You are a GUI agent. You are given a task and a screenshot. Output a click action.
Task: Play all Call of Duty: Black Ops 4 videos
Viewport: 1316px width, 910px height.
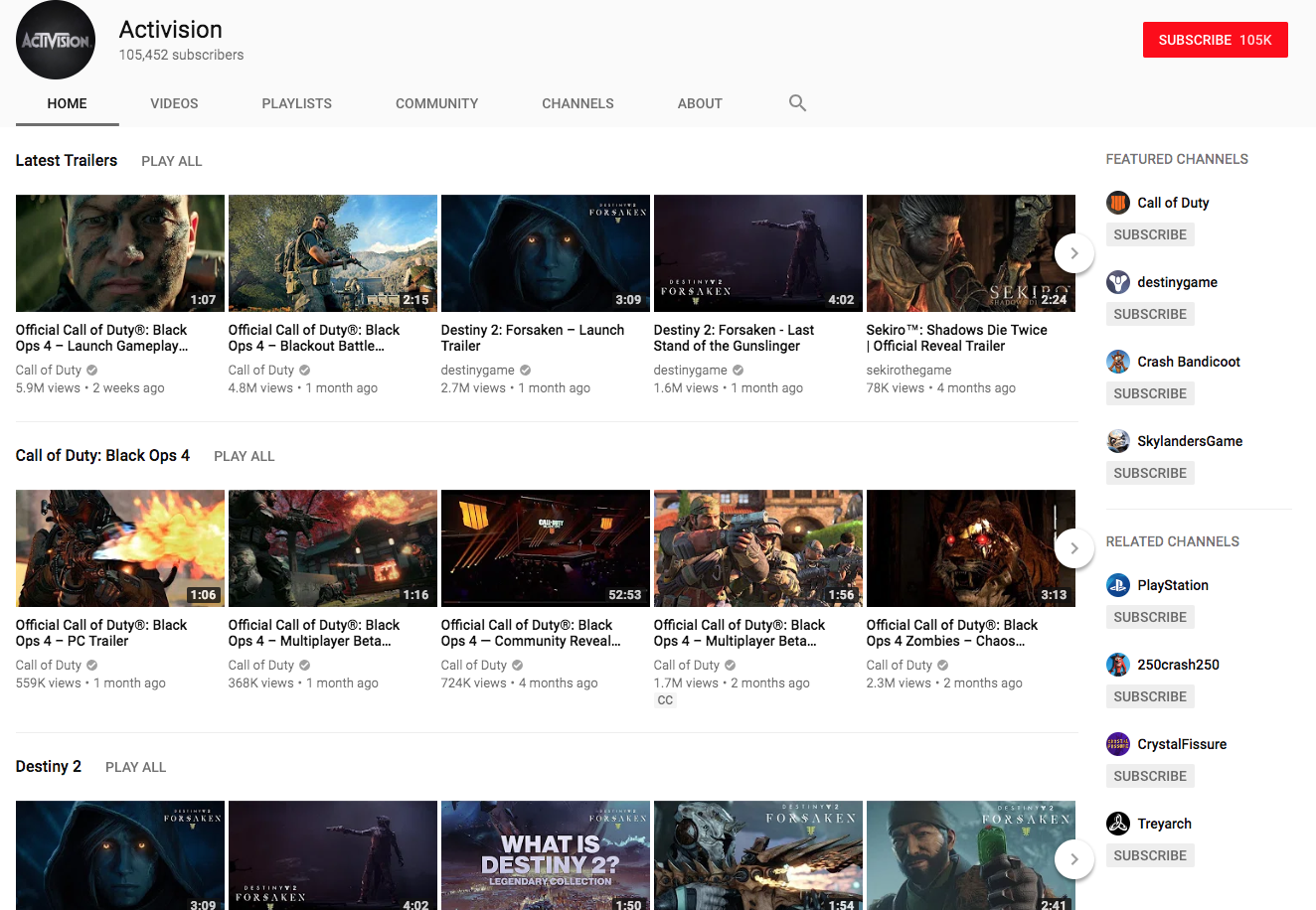245,456
